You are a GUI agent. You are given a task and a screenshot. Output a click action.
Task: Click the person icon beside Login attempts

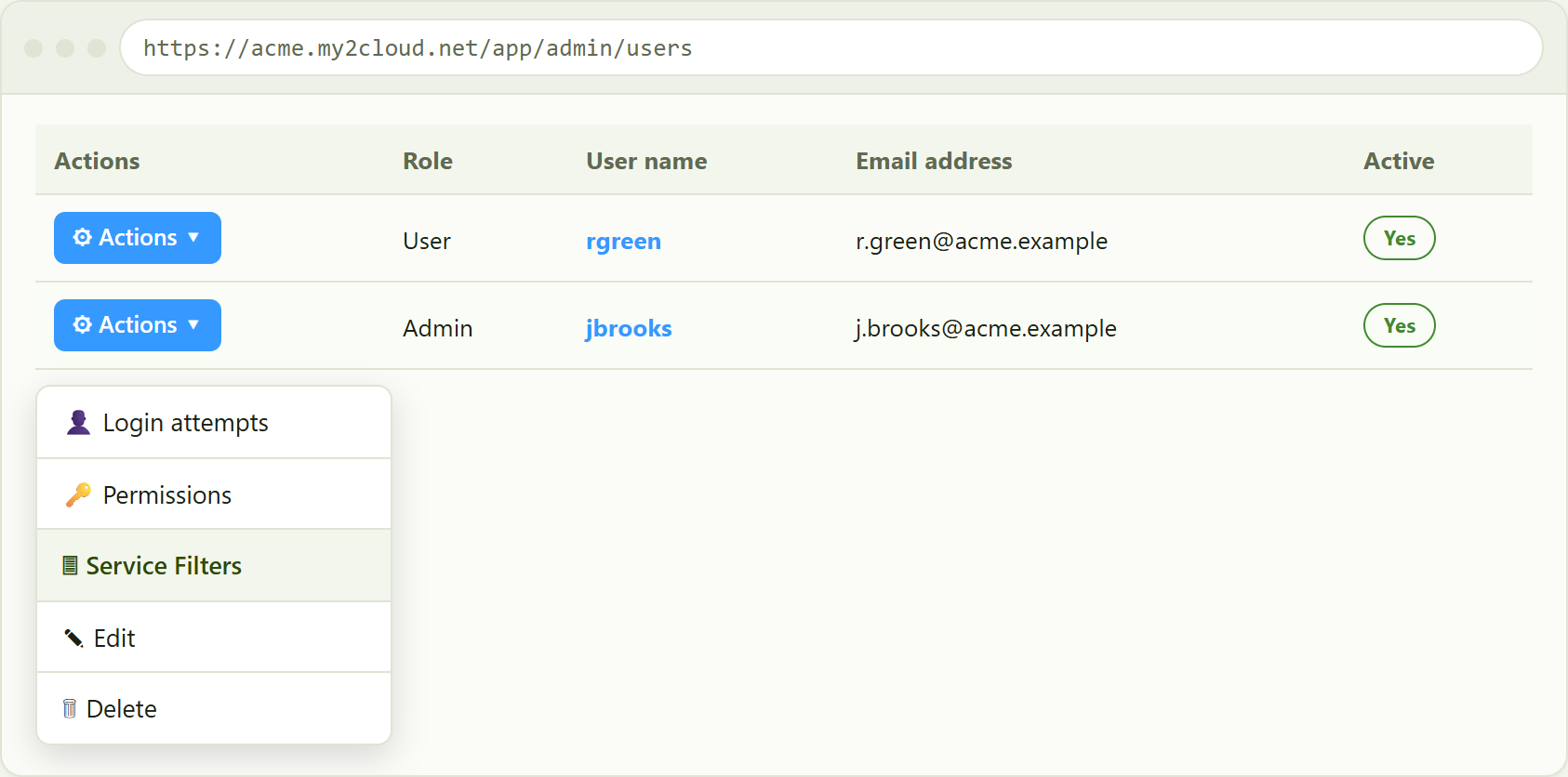79,423
